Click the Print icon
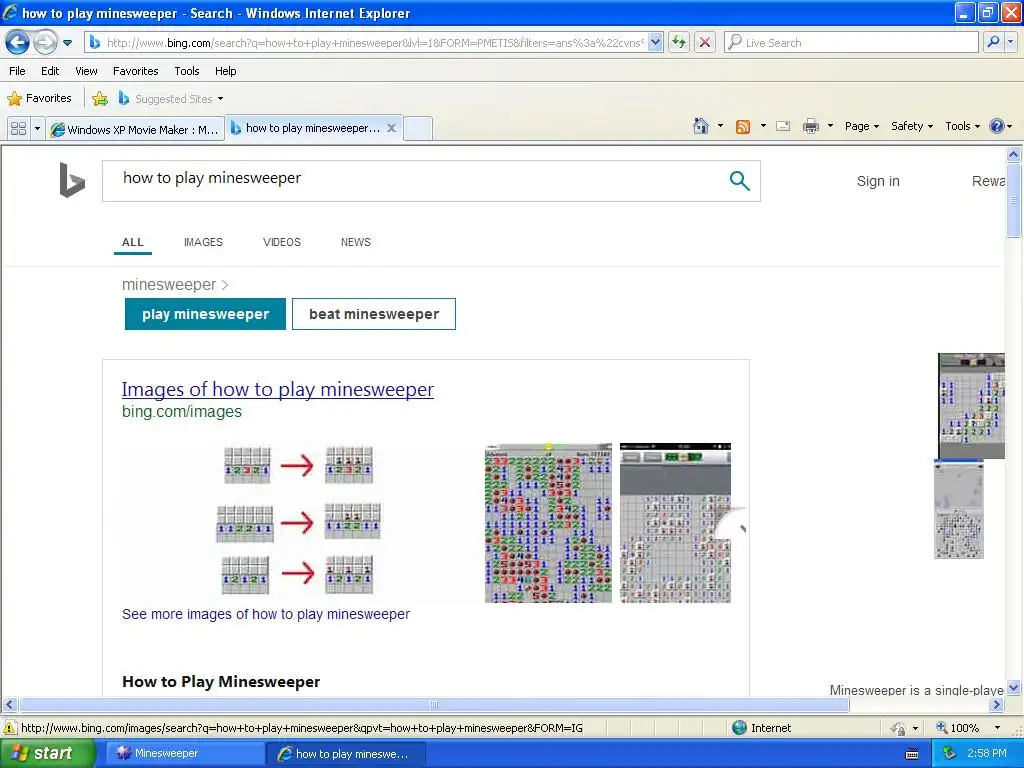This screenshot has height=768, width=1024. coord(810,126)
